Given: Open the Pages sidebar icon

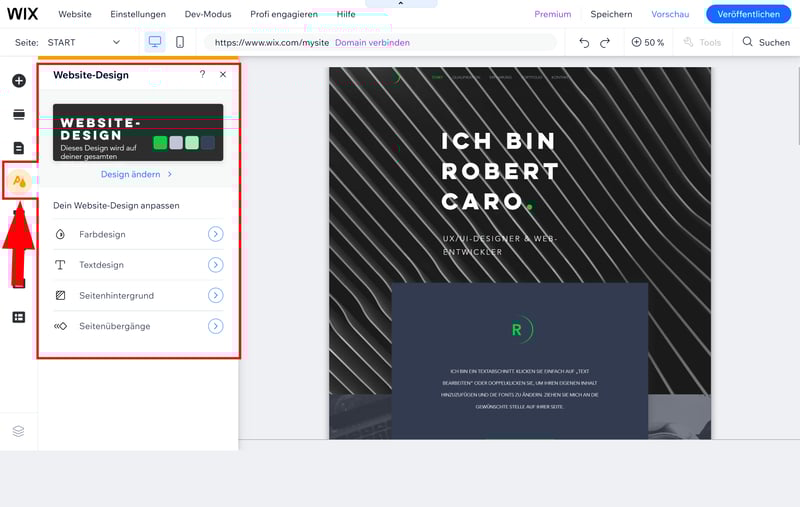Looking at the screenshot, I should pos(18,148).
